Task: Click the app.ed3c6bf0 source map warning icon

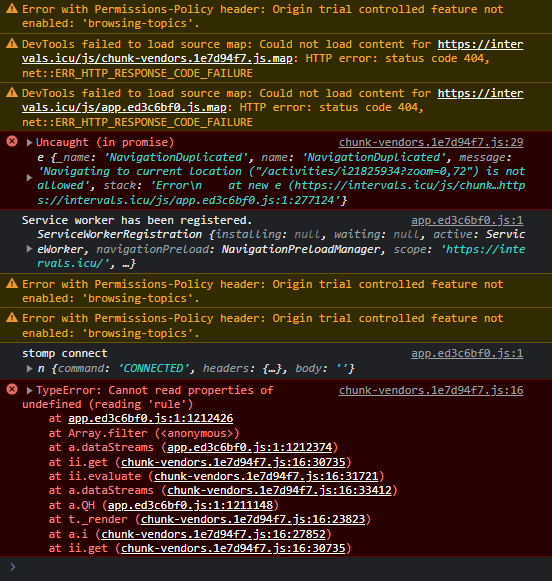Action: (12, 92)
